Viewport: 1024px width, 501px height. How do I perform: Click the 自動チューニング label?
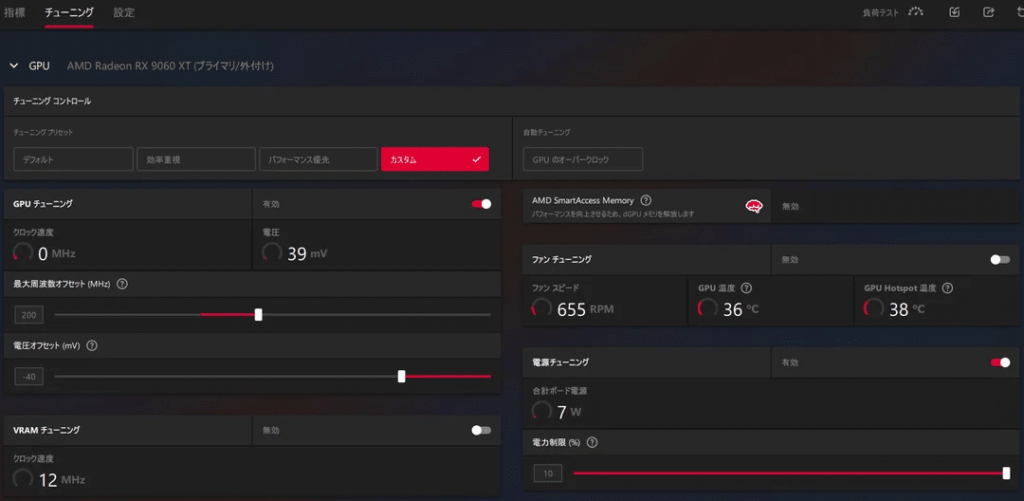(547, 132)
